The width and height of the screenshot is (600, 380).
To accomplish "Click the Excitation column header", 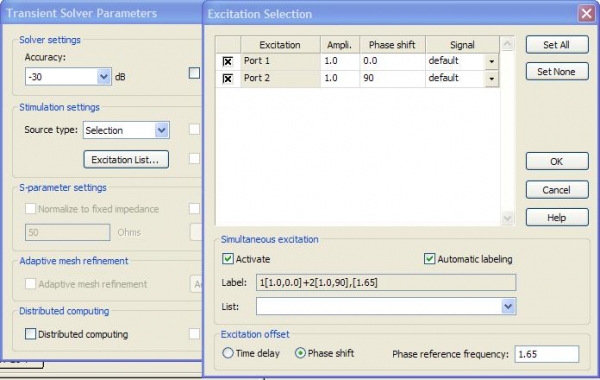I will (280, 45).
